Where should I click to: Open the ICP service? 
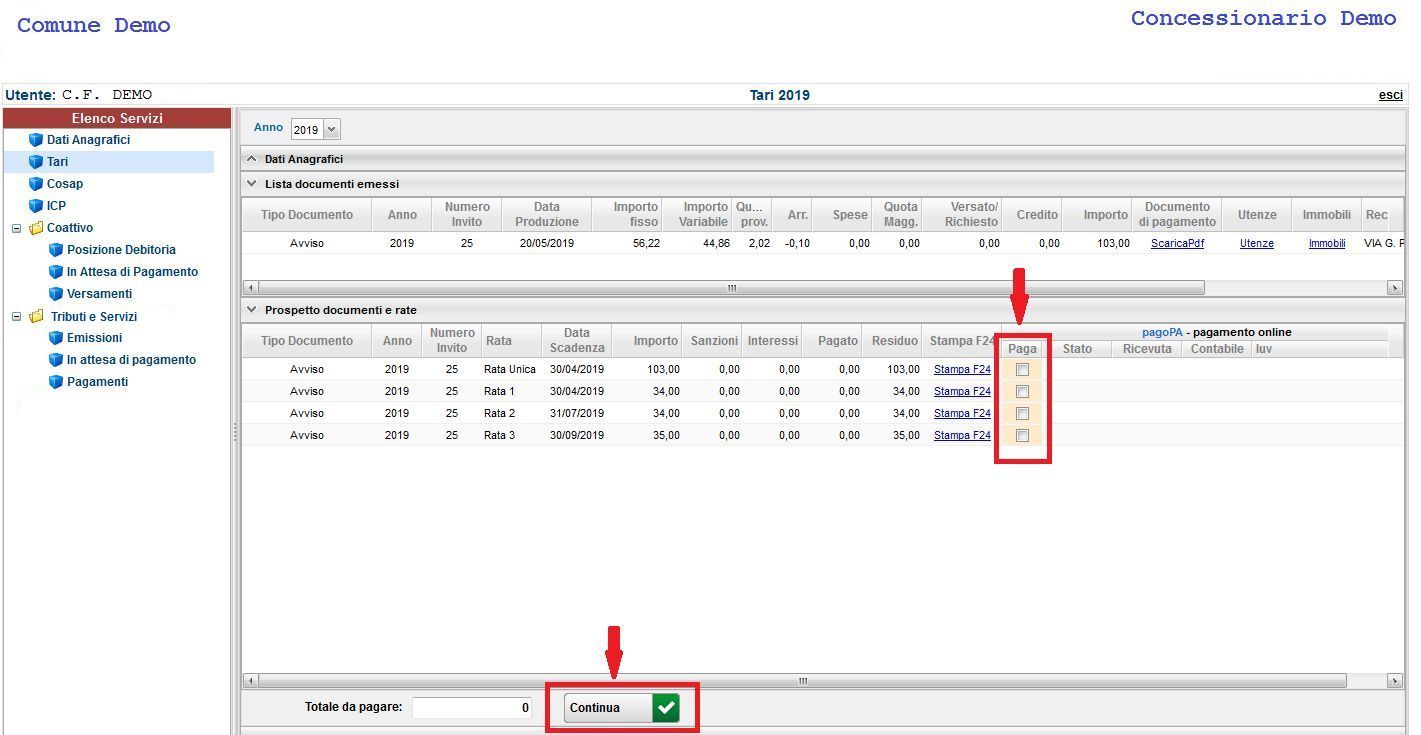(x=56, y=206)
